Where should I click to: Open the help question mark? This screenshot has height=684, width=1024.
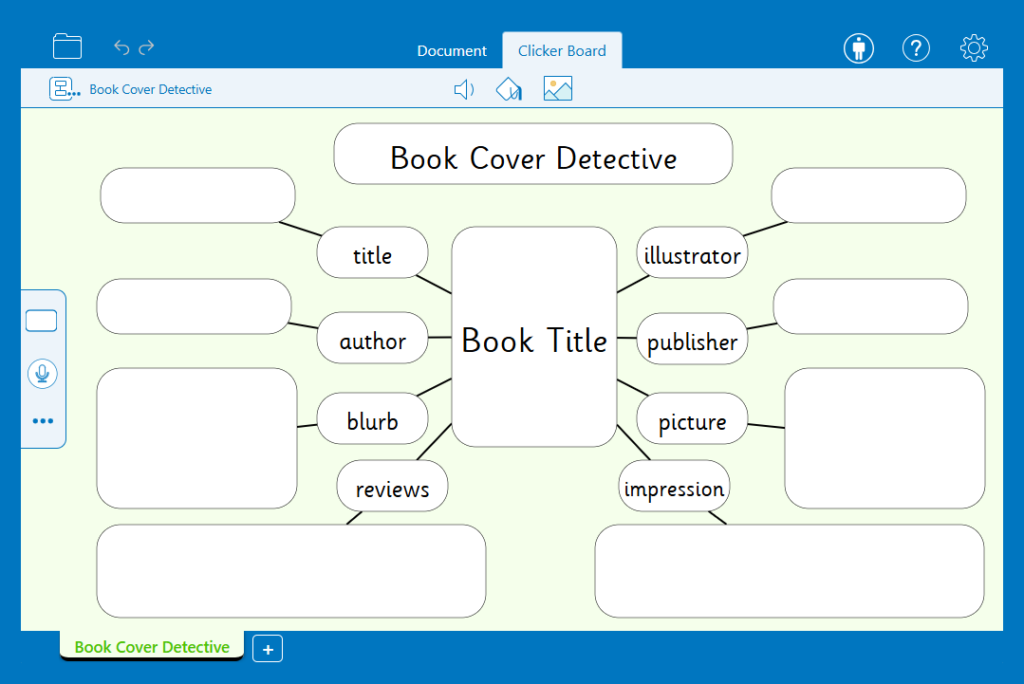(916, 48)
